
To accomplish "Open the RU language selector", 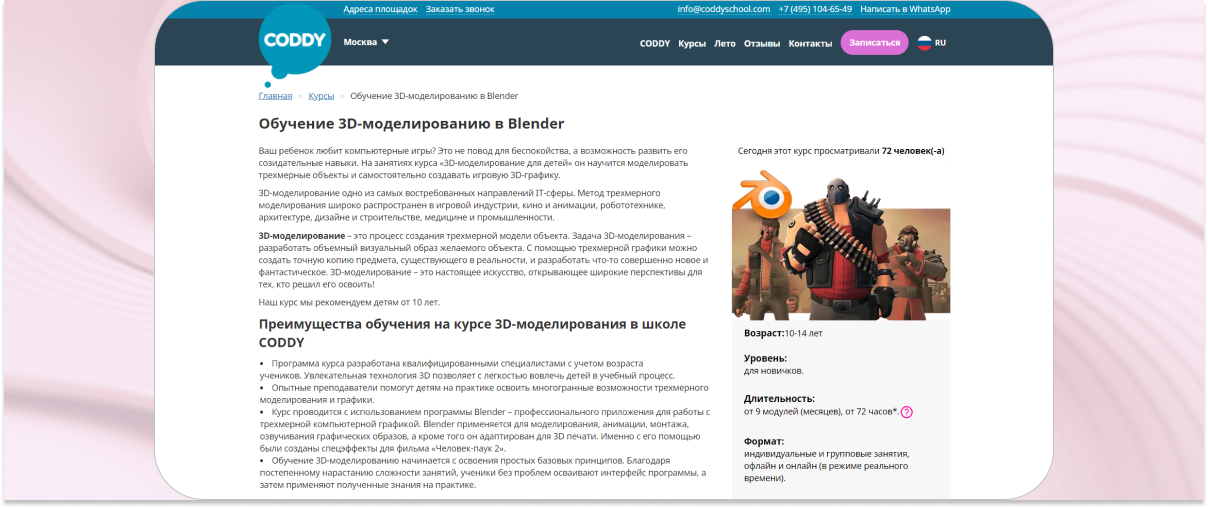I will click(940, 43).
